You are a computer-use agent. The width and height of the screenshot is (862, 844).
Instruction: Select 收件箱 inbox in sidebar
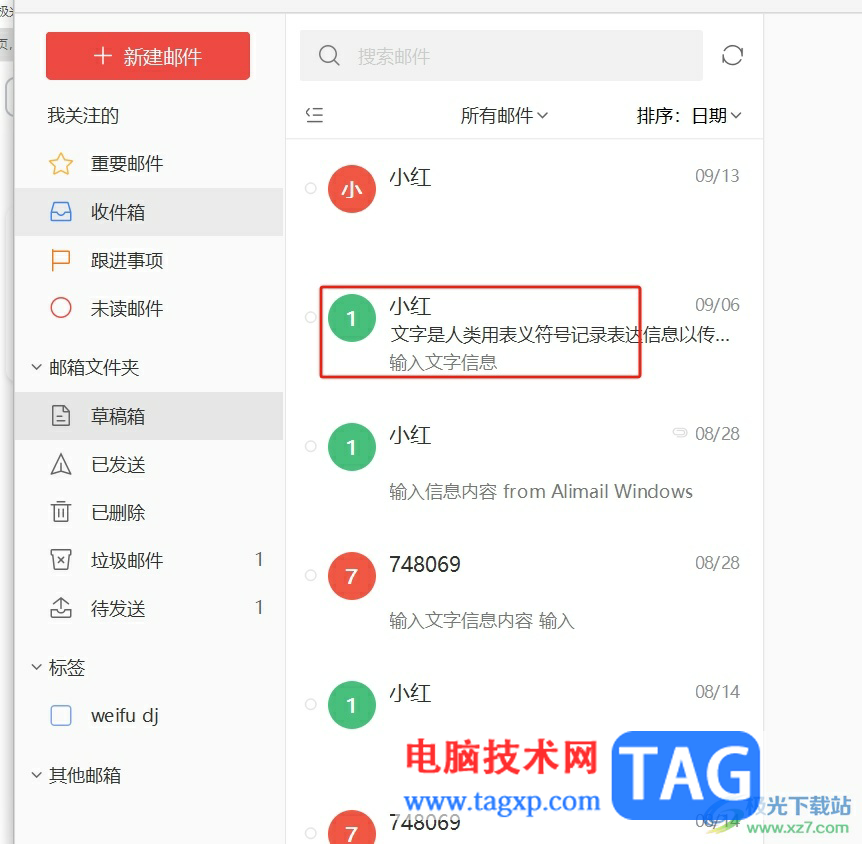click(x=148, y=212)
